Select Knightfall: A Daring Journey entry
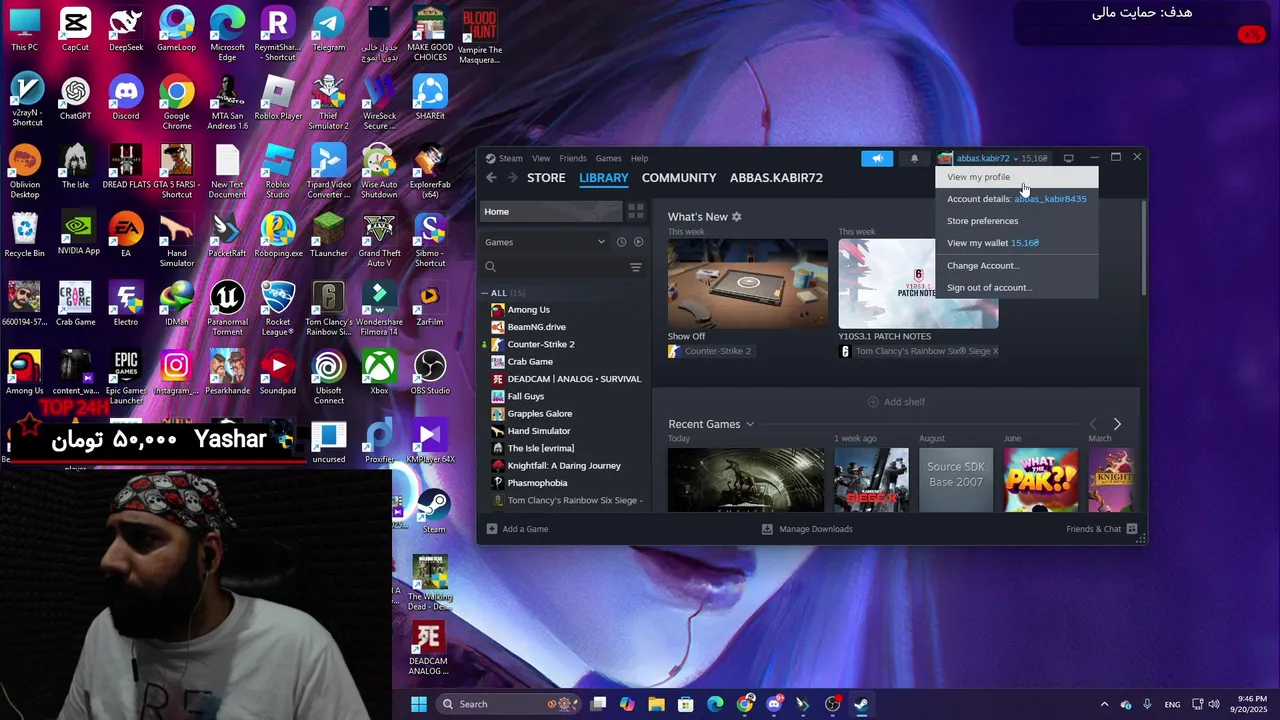1280x720 pixels. click(565, 466)
